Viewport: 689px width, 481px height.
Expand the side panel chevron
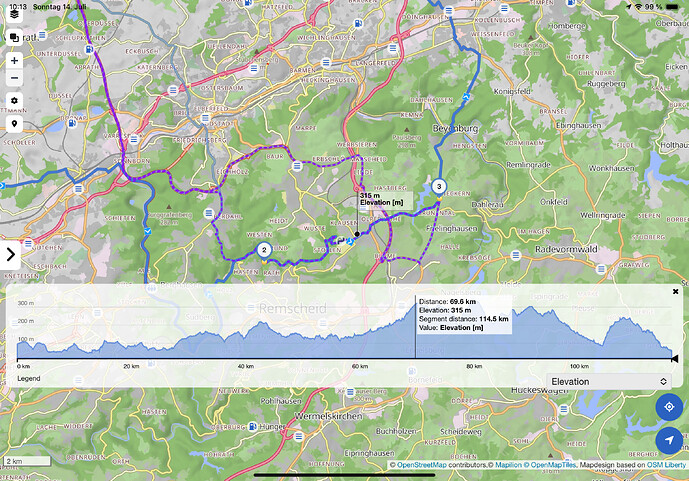[x=11, y=254]
